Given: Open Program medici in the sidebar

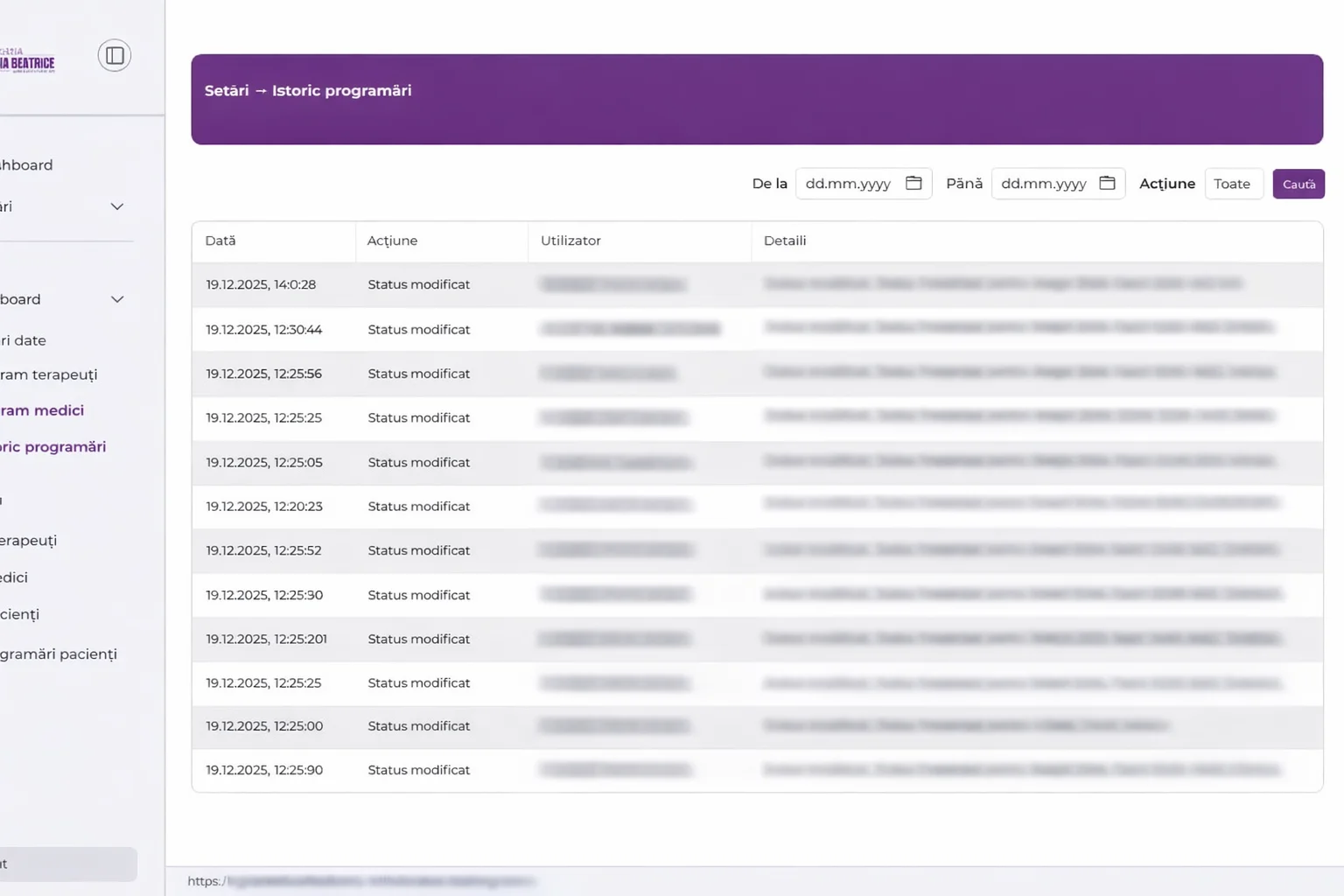Looking at the screenshot, I should [42, 410].
